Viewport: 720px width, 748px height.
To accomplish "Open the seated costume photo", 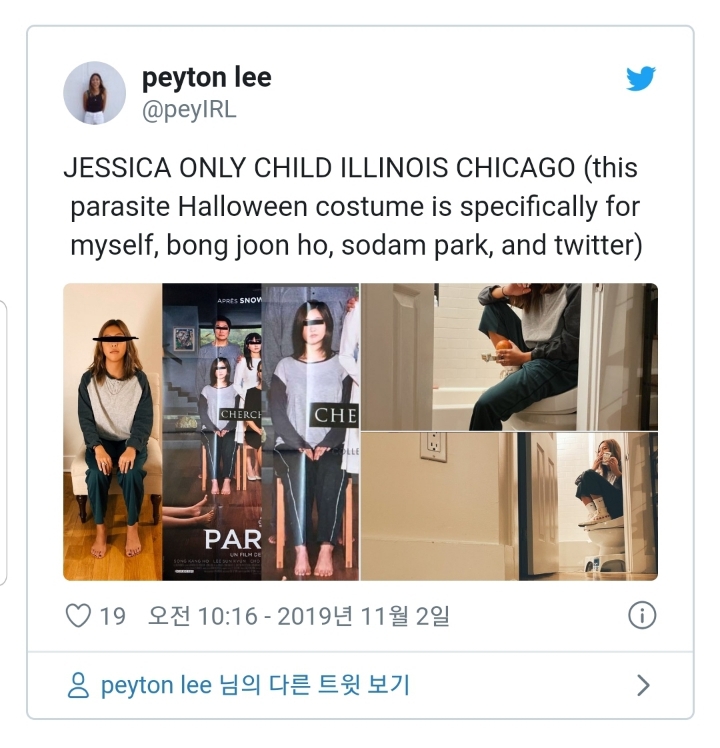I will pos(113,432).
